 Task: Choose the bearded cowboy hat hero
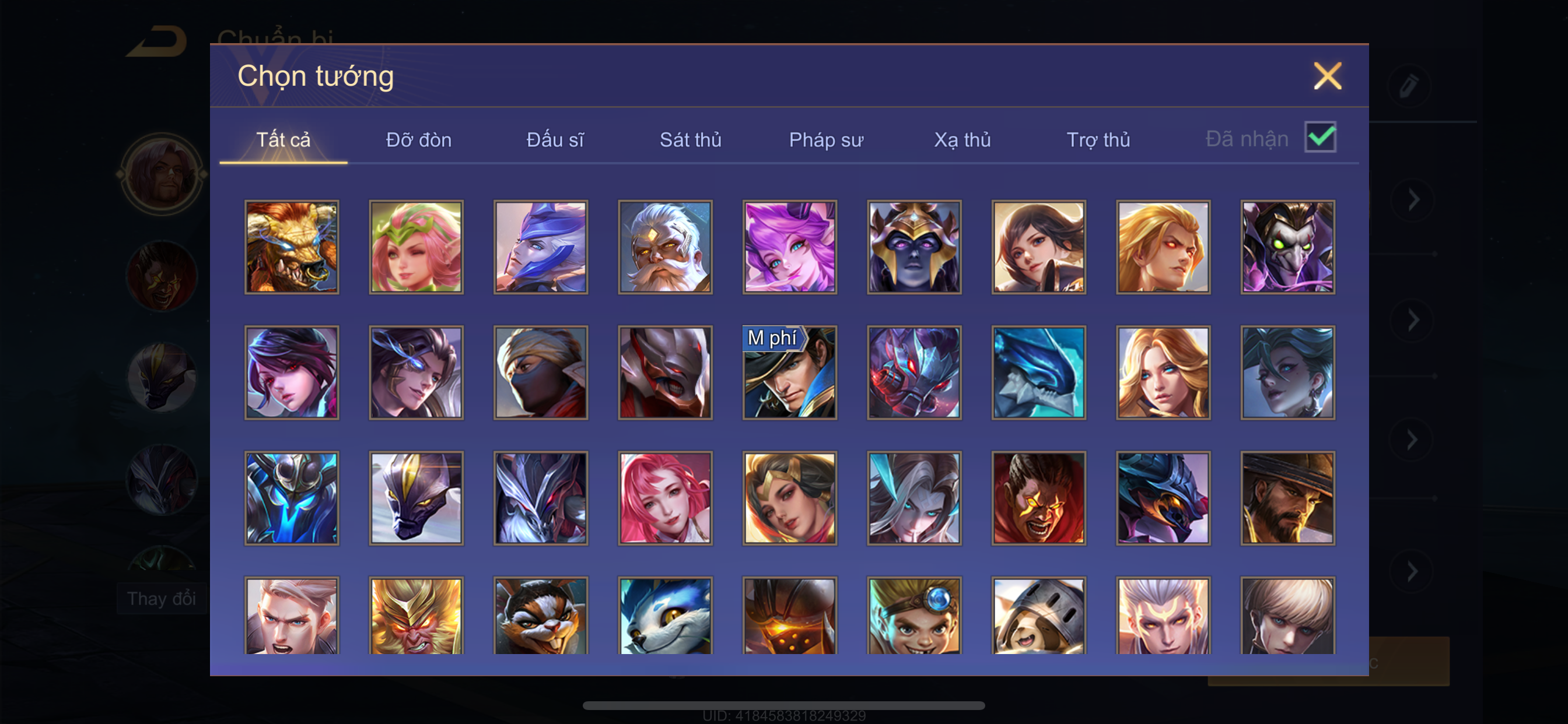pos(1288,498)
